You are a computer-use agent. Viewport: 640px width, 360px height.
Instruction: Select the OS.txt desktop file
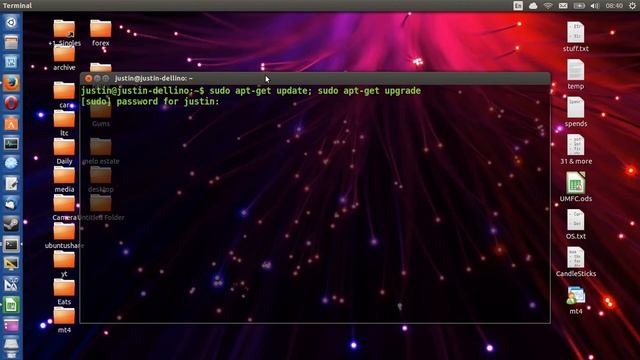coord(576,224)
